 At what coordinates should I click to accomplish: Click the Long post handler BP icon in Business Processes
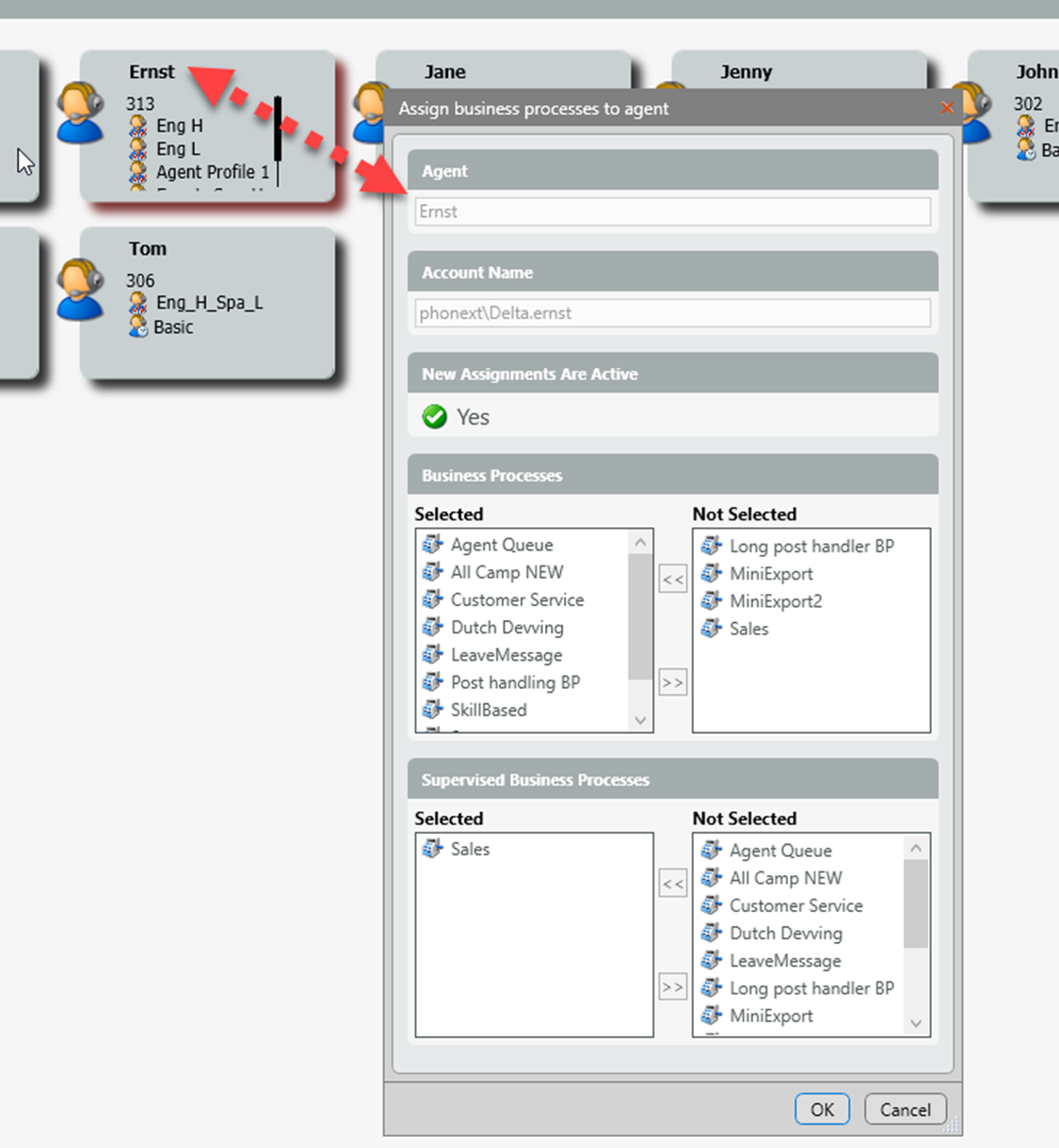tap(712, 546)
